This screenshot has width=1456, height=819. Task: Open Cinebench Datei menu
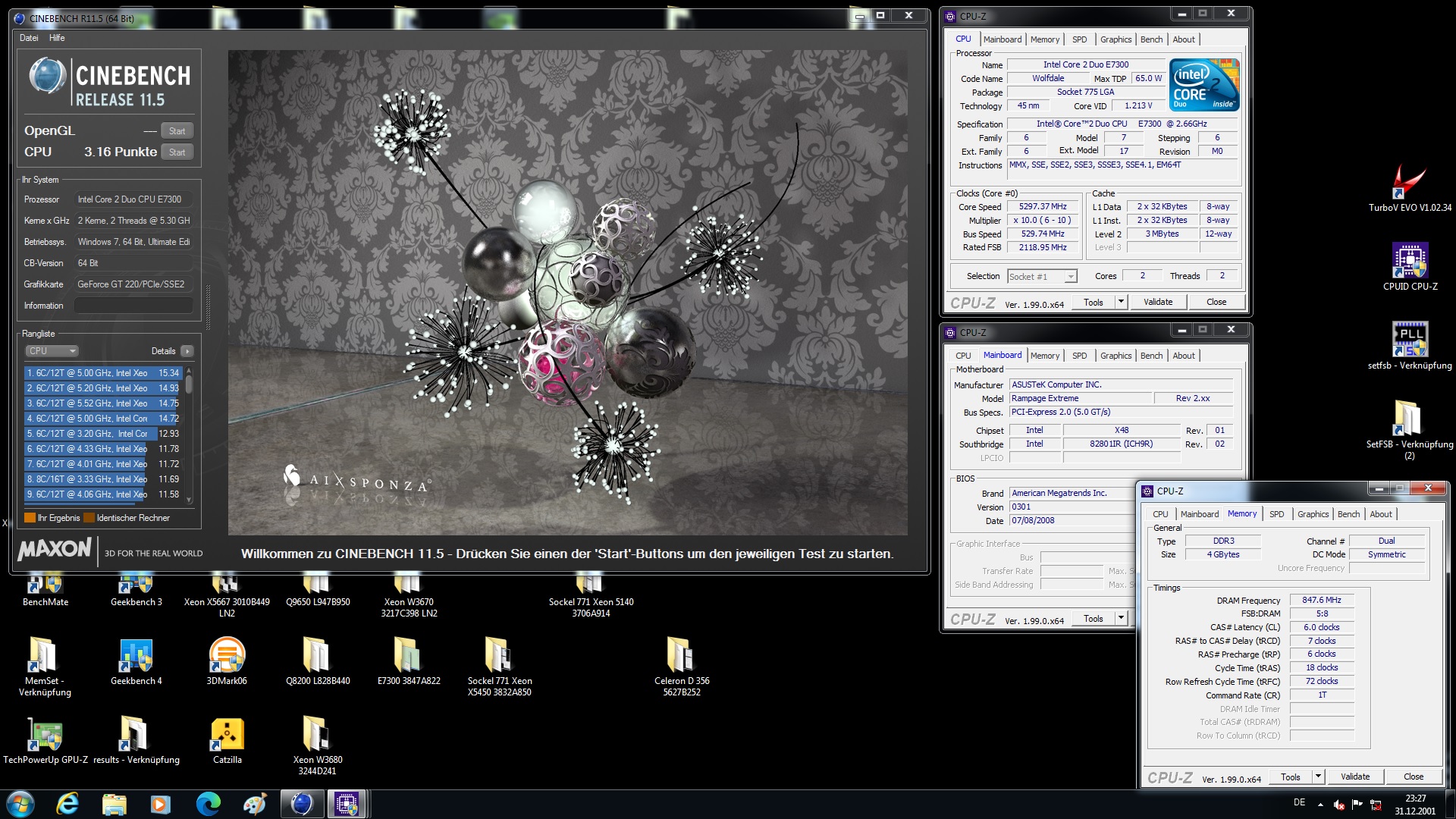[29, 38]
